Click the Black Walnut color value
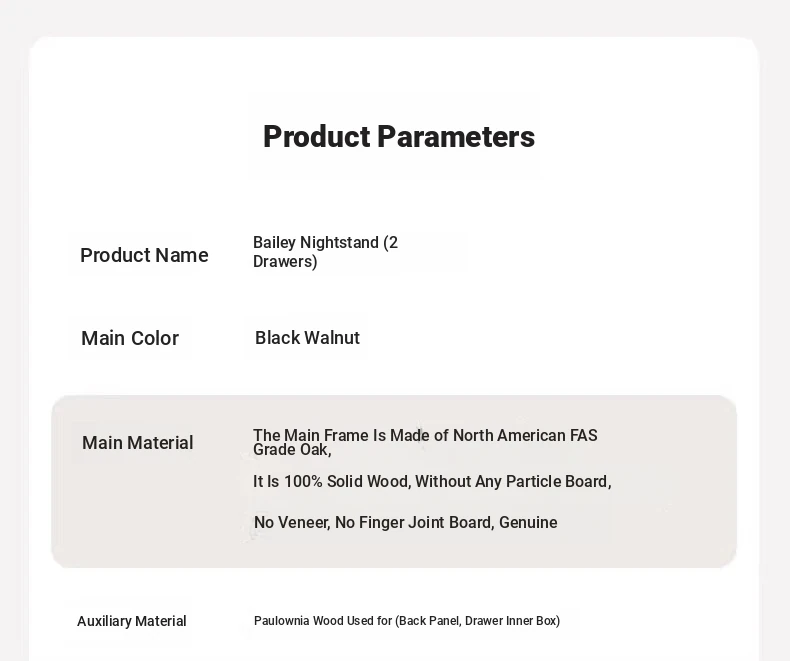The image size is (790, 661). tap(307, 338)
